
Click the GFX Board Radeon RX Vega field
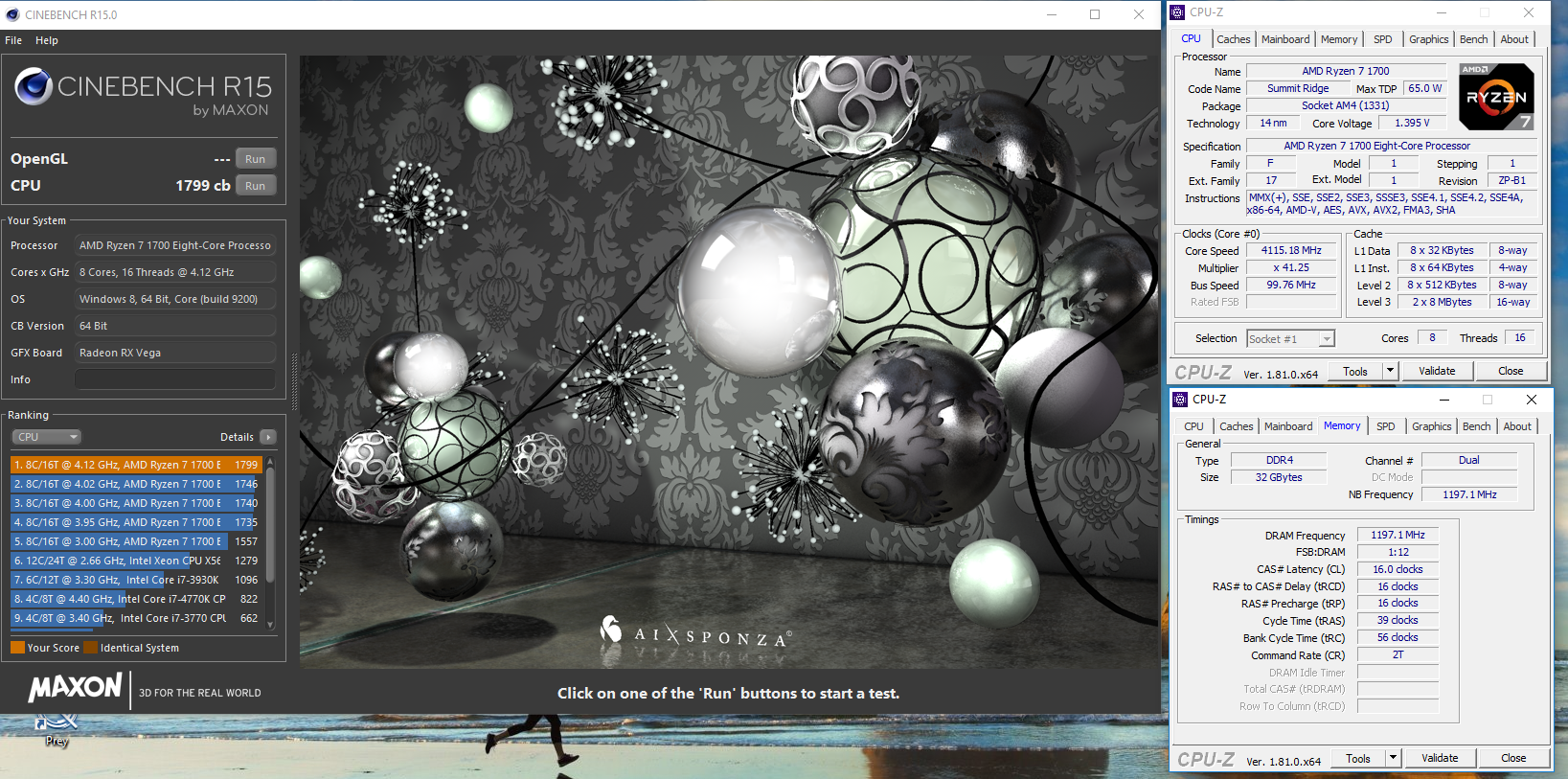(x=175, y=353)
